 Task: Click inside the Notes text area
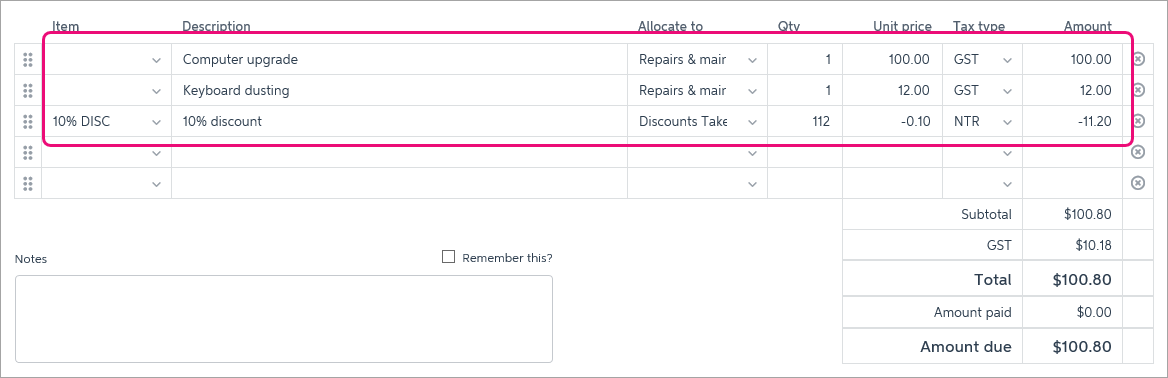pos(284,319)
